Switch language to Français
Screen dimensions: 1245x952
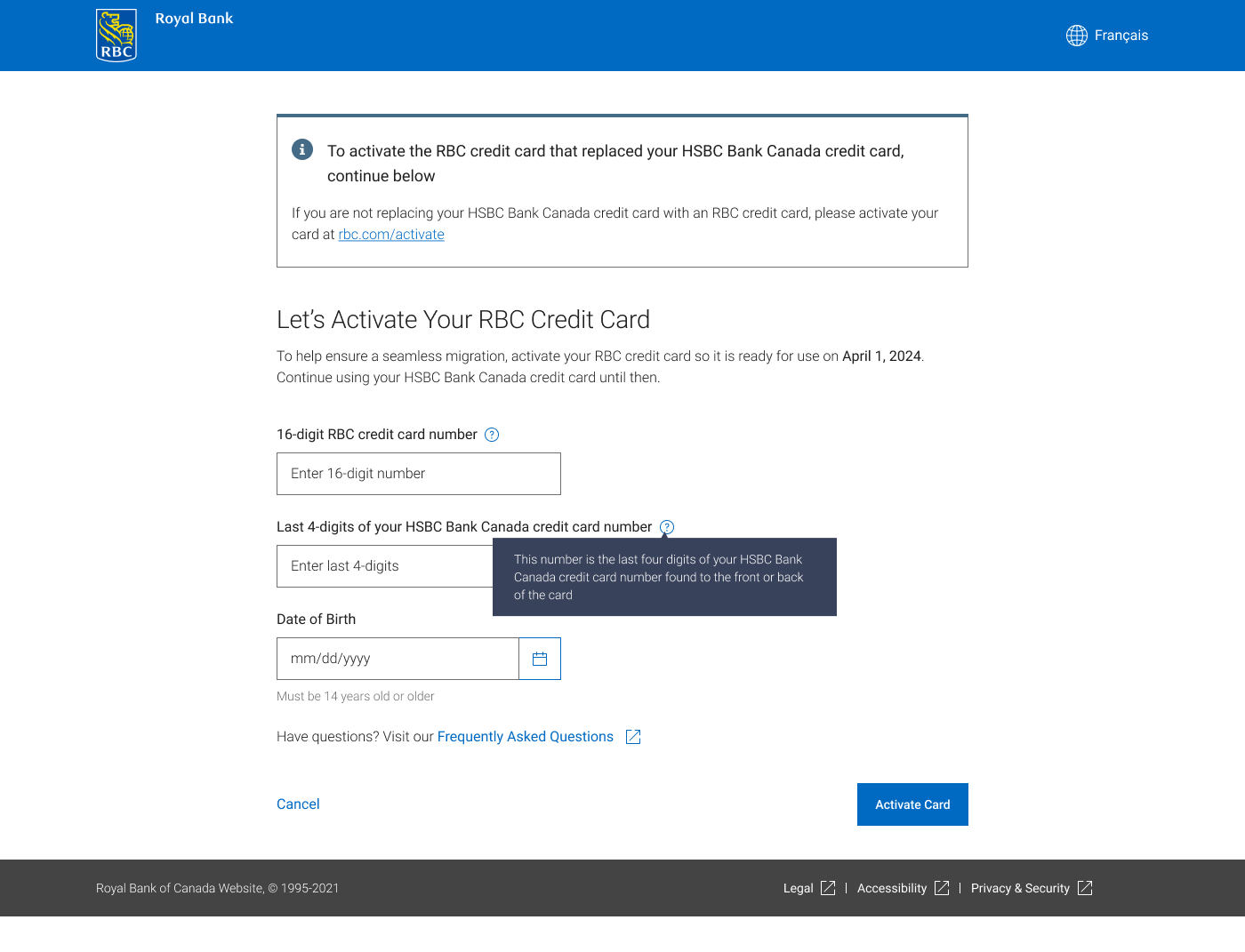tap(1120, 36)
